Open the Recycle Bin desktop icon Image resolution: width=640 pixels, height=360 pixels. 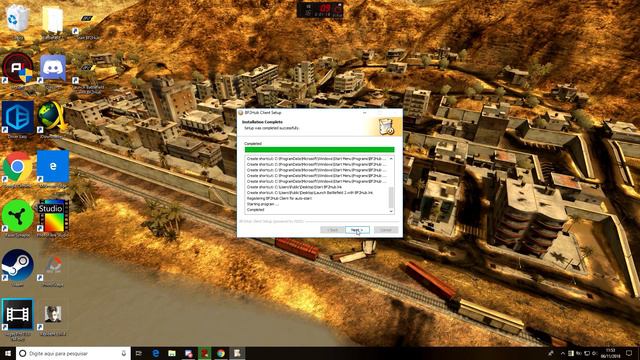point(18,19)
